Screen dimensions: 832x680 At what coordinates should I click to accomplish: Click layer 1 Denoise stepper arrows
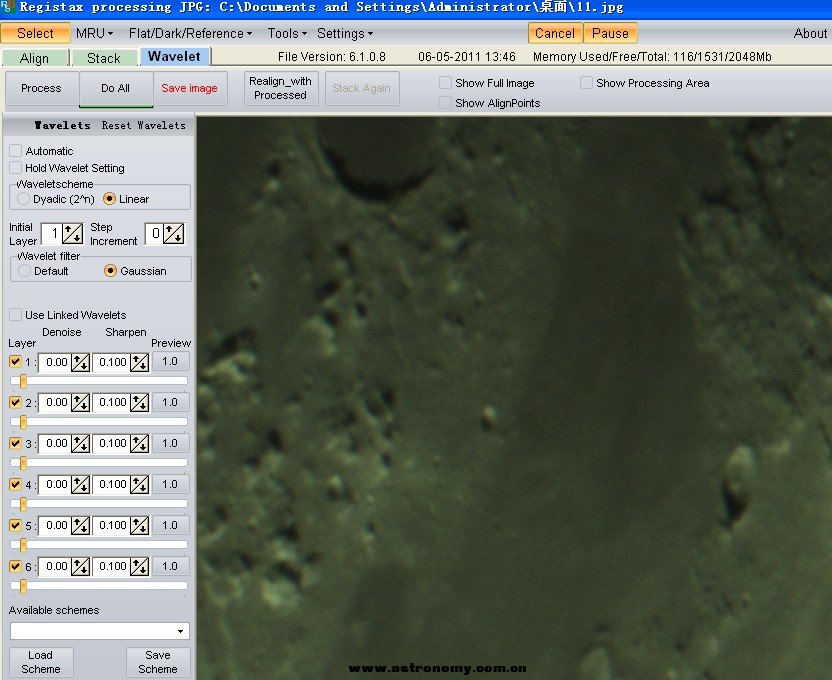81,363
